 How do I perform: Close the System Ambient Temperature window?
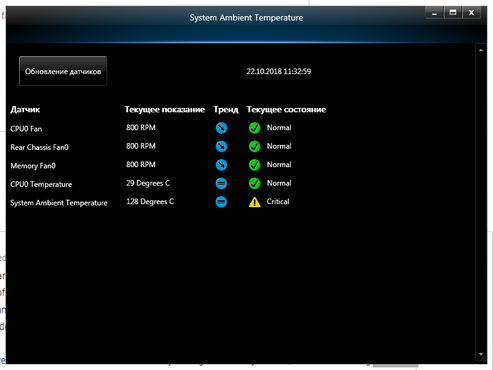tap(471, 13)
